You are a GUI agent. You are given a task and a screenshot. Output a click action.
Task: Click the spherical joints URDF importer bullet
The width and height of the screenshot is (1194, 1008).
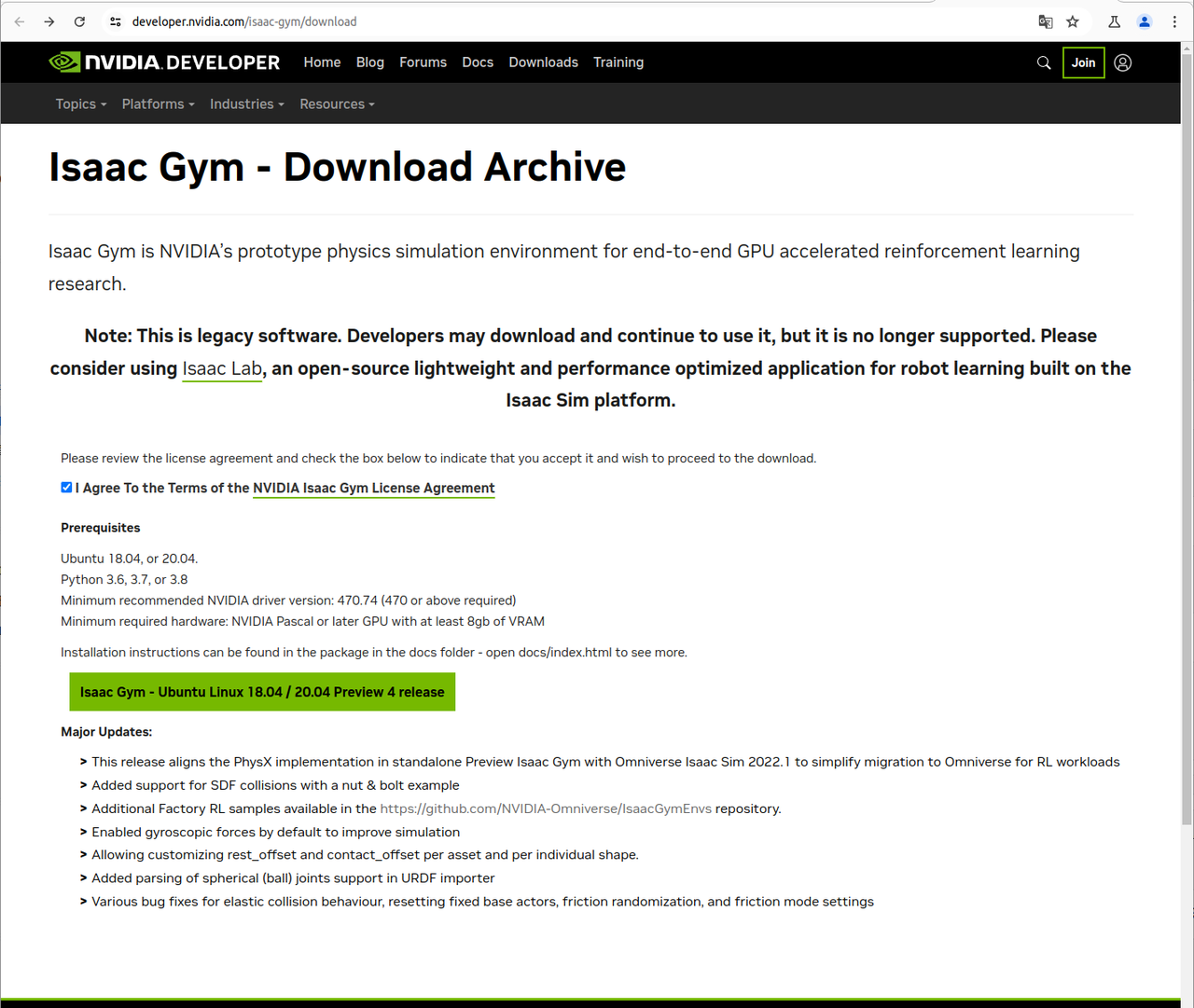pos(293,878)
